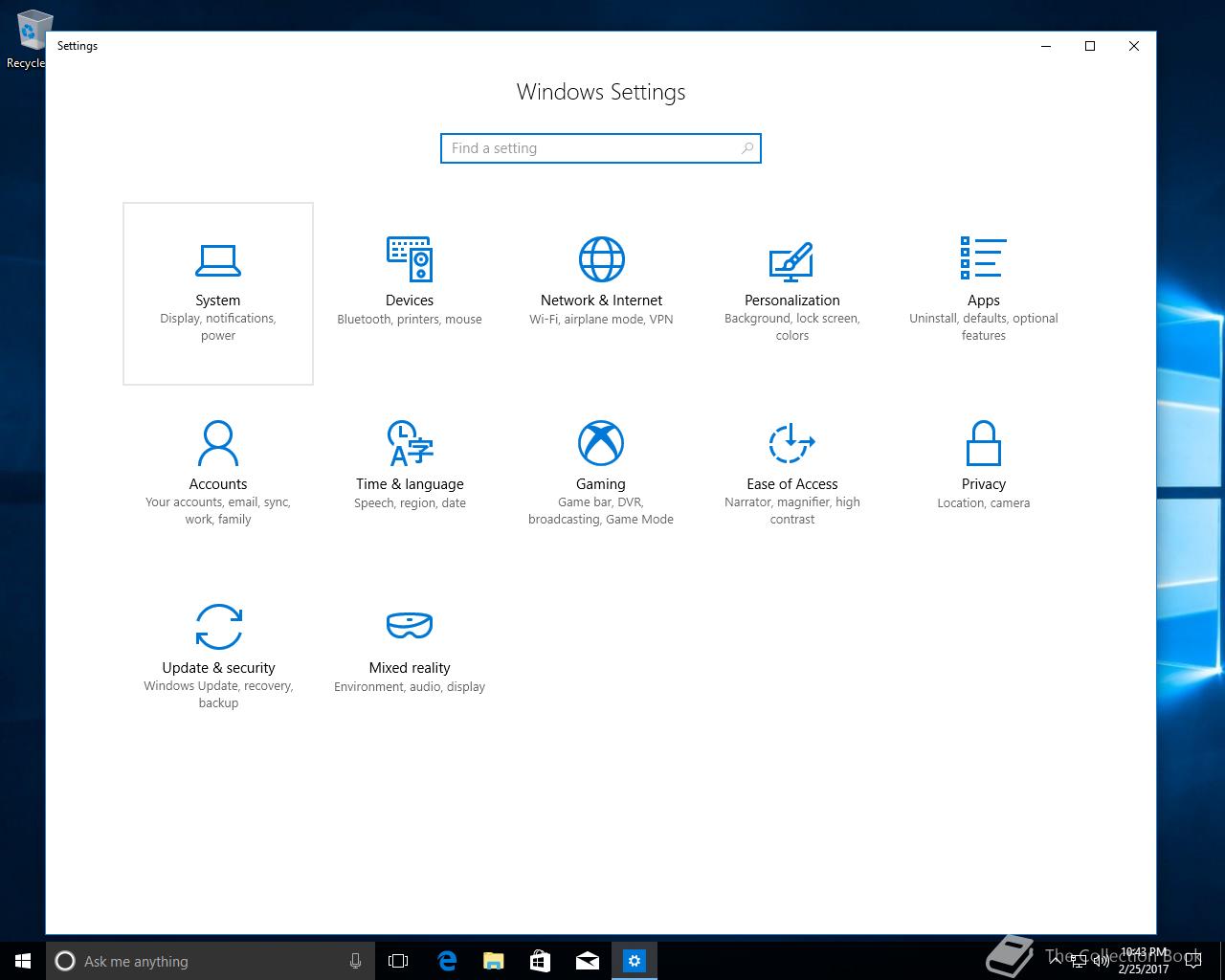Open the Personalization paintbrush icon

click(x=791, y=260)
